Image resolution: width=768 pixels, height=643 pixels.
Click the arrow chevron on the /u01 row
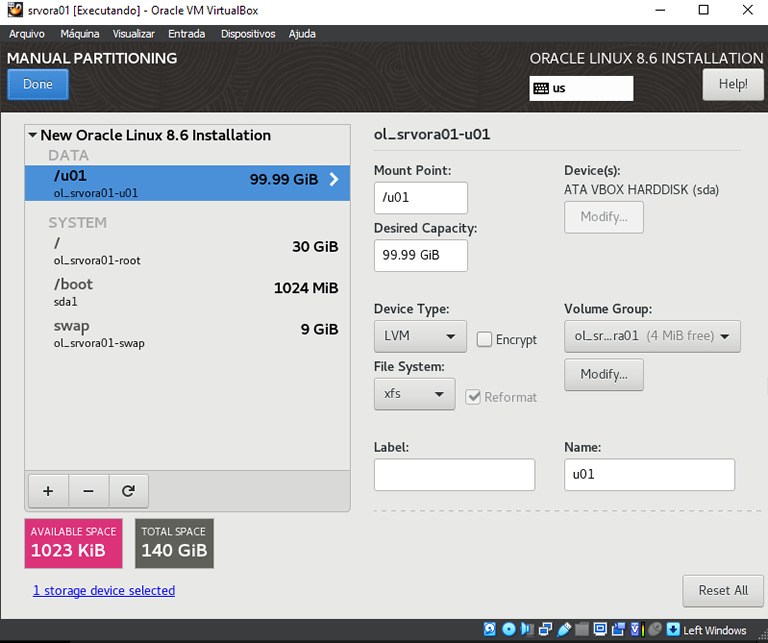334,179
